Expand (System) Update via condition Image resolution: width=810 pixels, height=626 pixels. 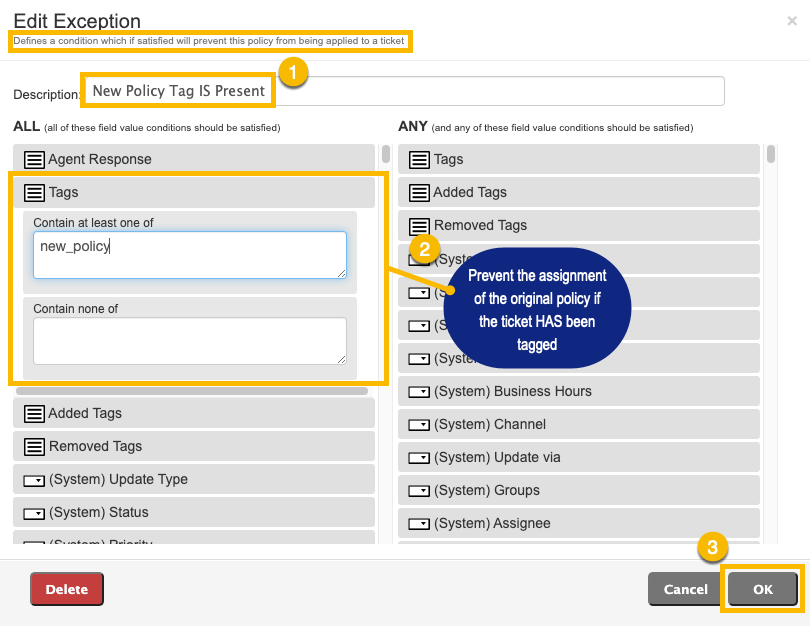pos(579,457)
